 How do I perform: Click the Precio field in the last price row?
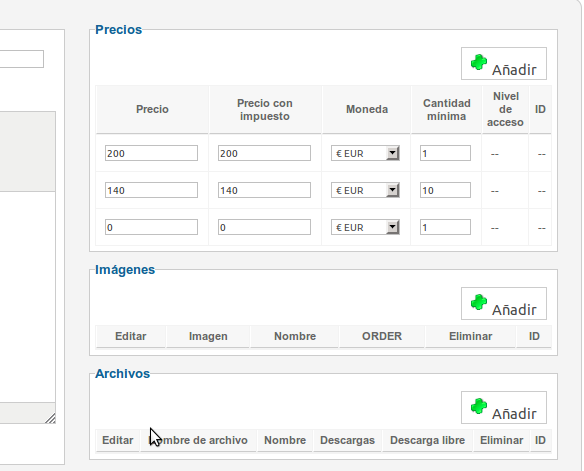pos(151,227)
